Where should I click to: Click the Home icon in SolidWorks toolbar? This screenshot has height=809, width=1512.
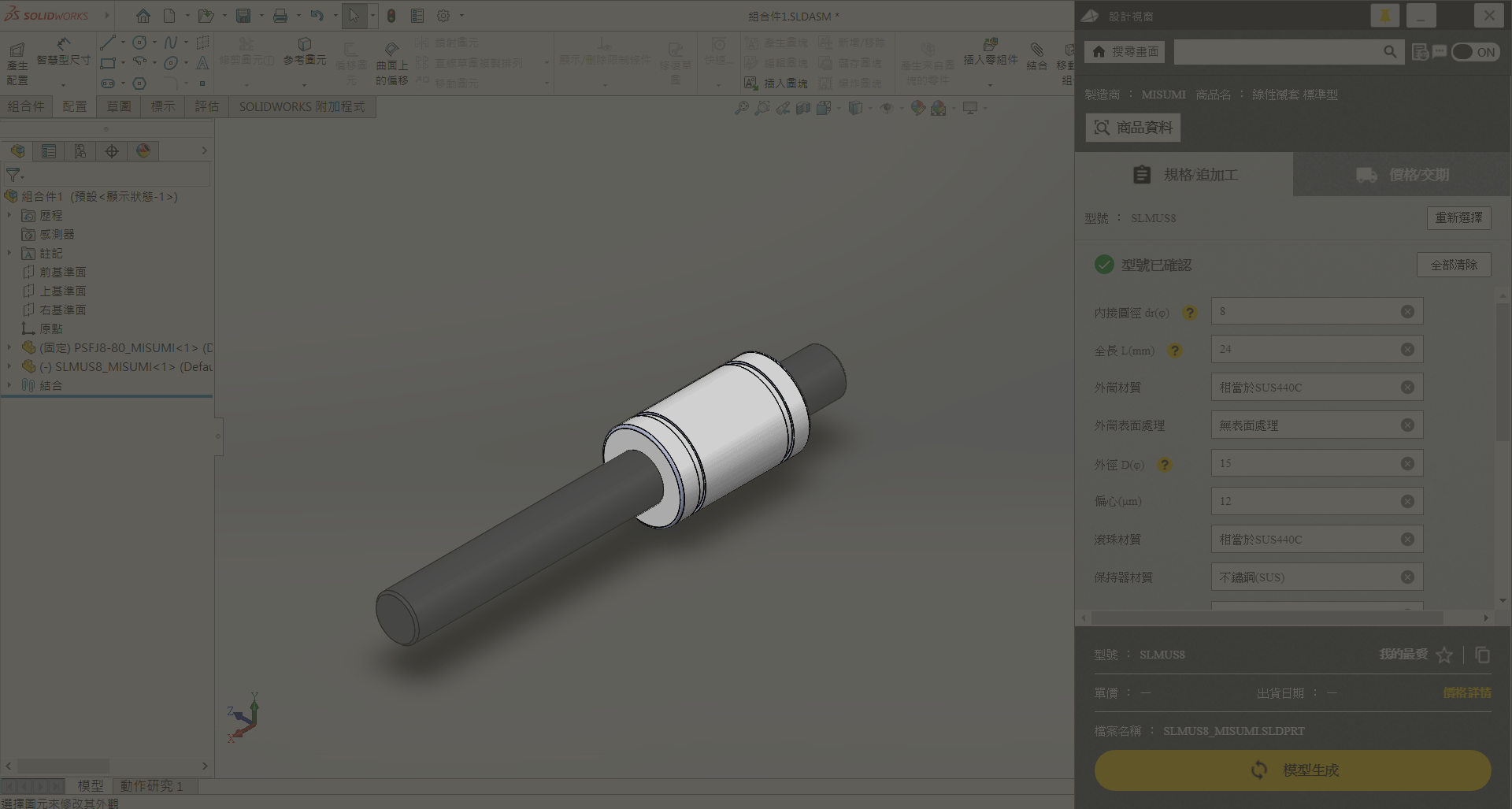(x=143, y=16)
